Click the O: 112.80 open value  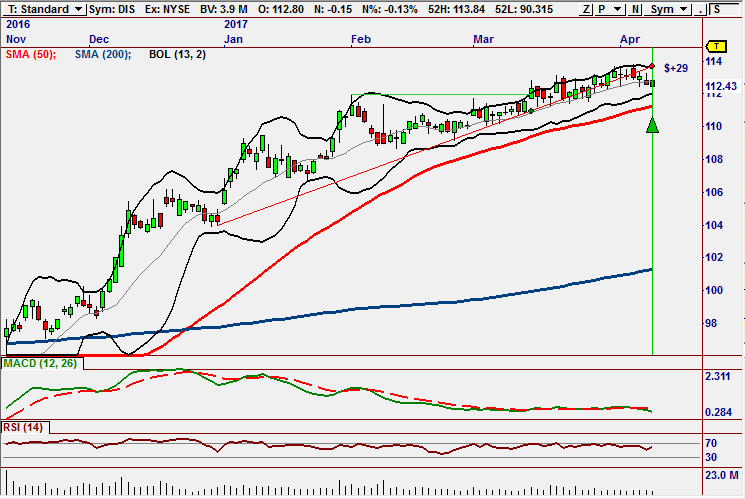(x=281, y=9)
